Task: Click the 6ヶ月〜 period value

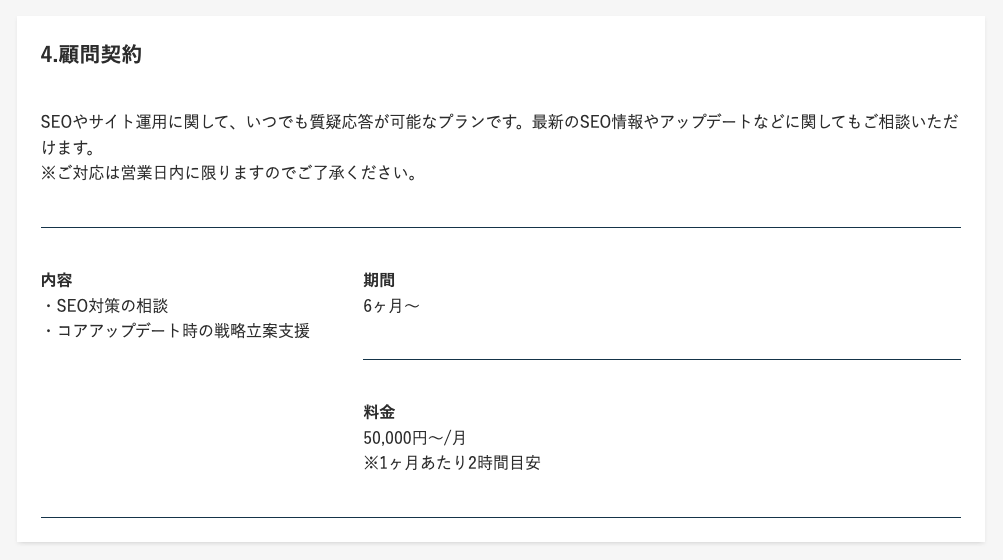Action: 391,306
